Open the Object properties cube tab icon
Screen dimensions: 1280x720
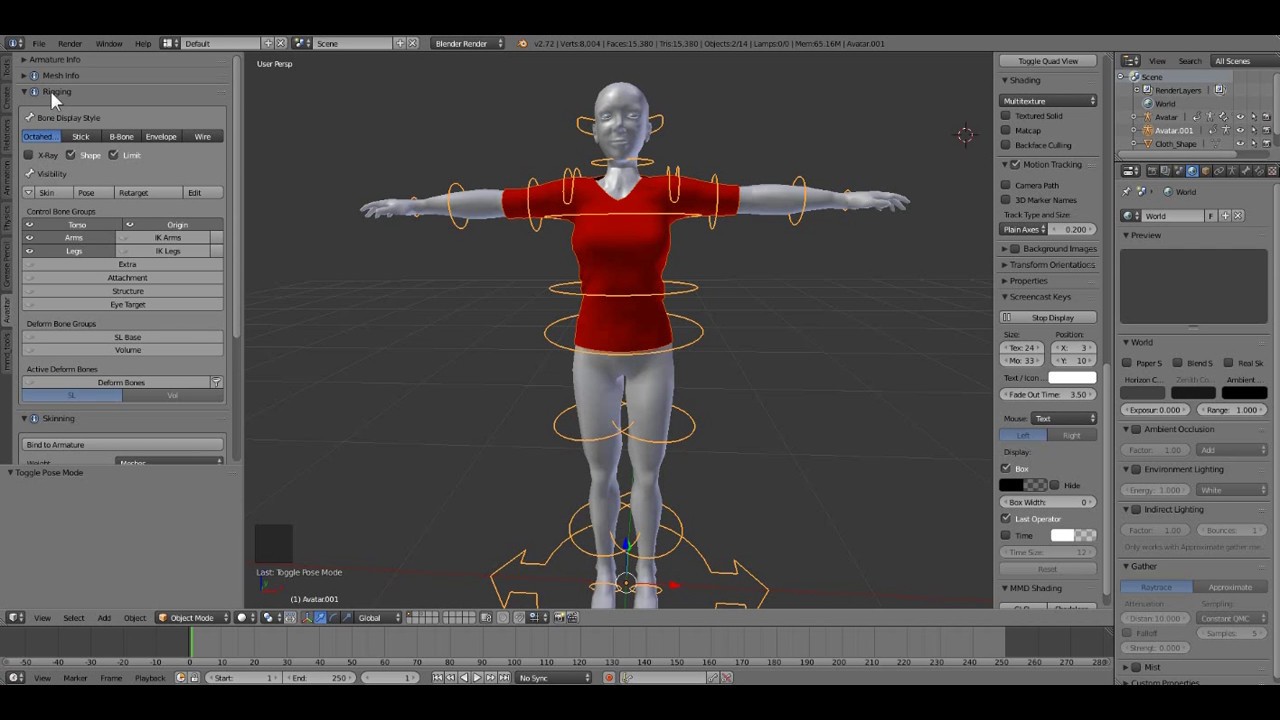pos(1206,171)
